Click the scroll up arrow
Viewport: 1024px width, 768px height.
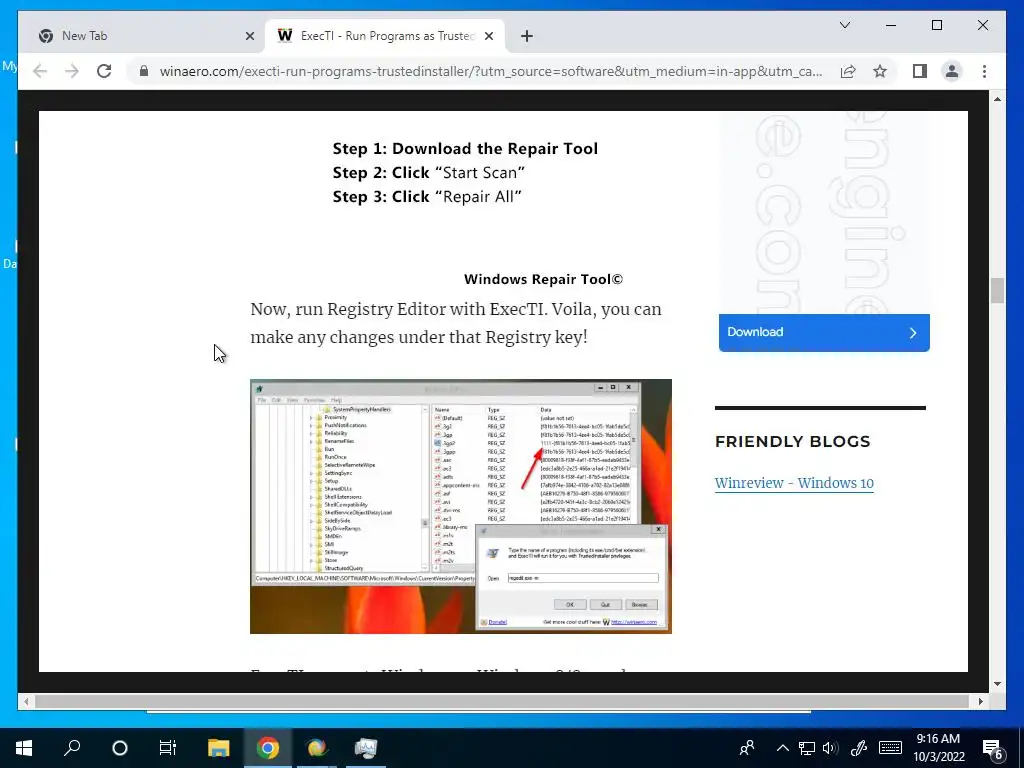point(997,99)
